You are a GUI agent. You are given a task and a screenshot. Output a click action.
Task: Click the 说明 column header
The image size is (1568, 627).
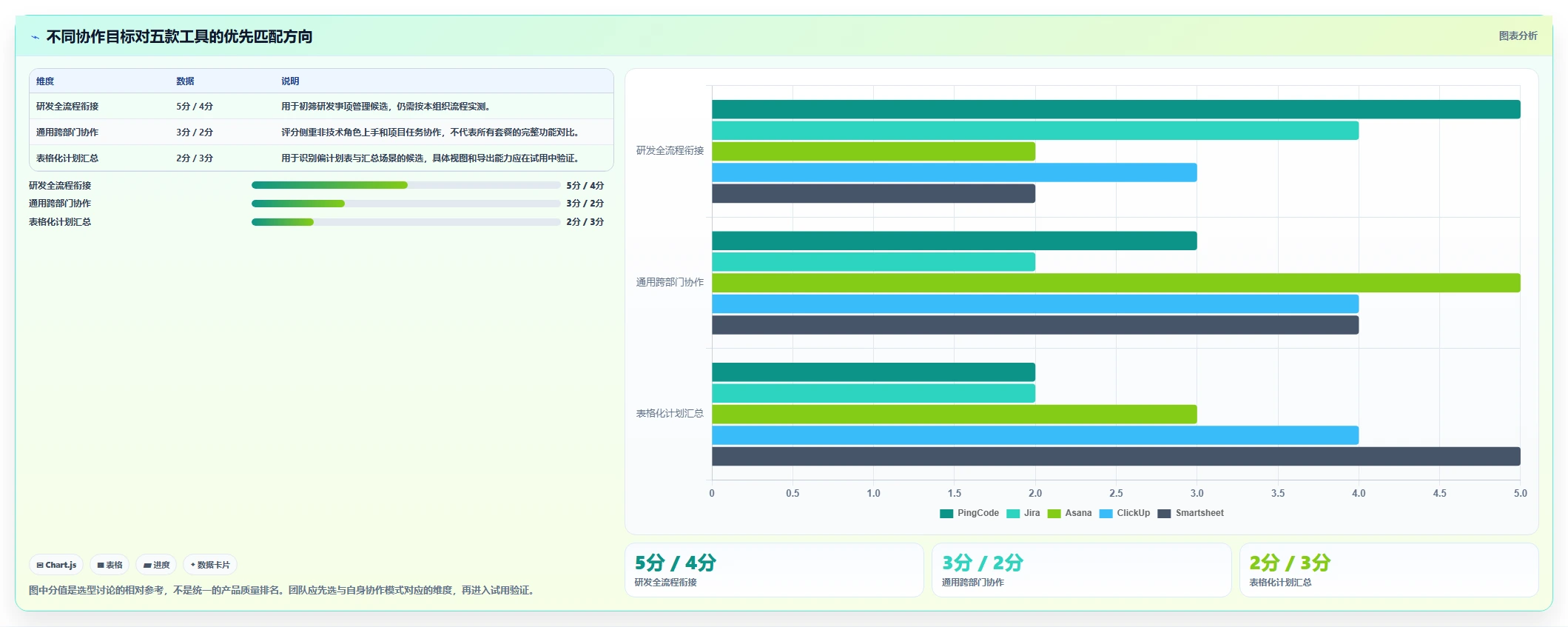(x=290, y=81)
